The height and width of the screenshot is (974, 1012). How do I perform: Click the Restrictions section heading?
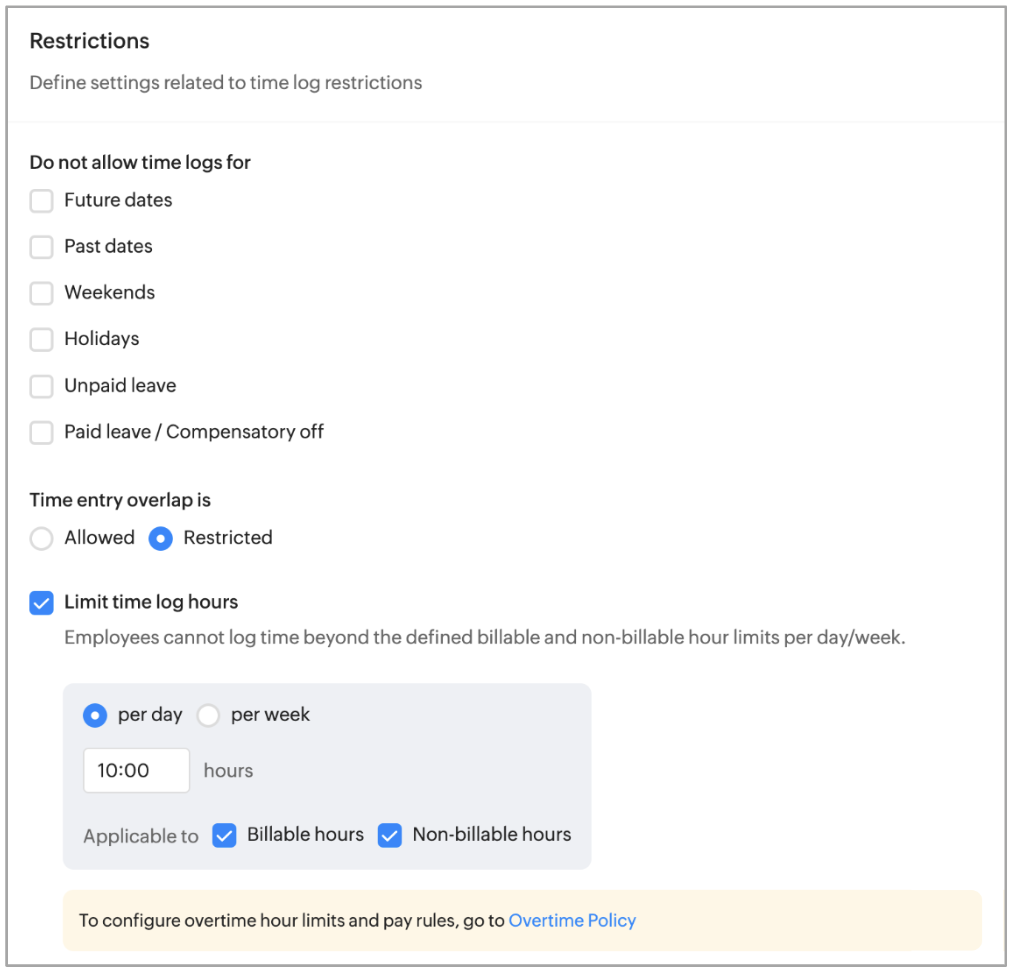tap(89, 41)
